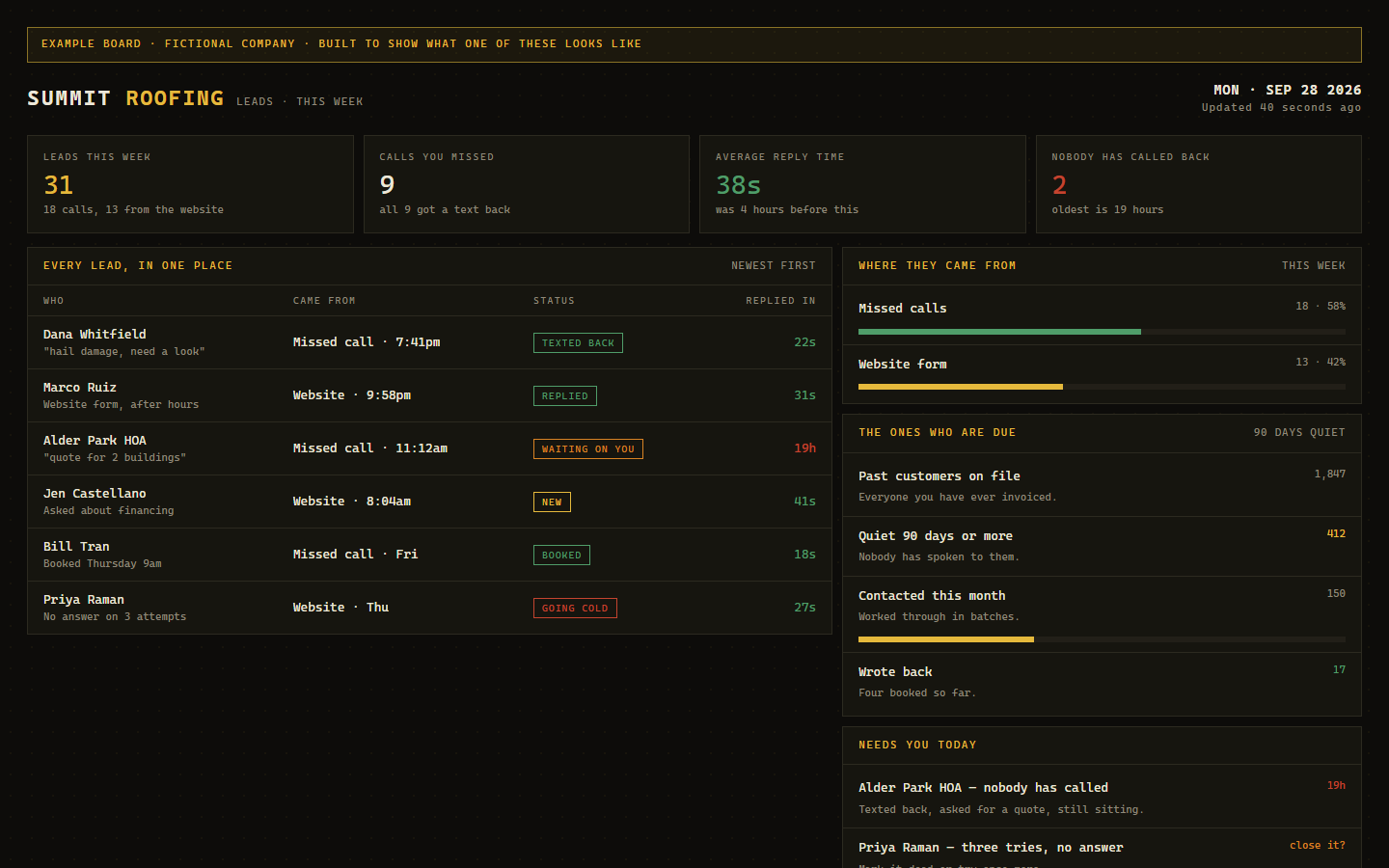This screenshot has width=1389, height=868.
Task: Click the Came From column header
Action: (324, 301)
